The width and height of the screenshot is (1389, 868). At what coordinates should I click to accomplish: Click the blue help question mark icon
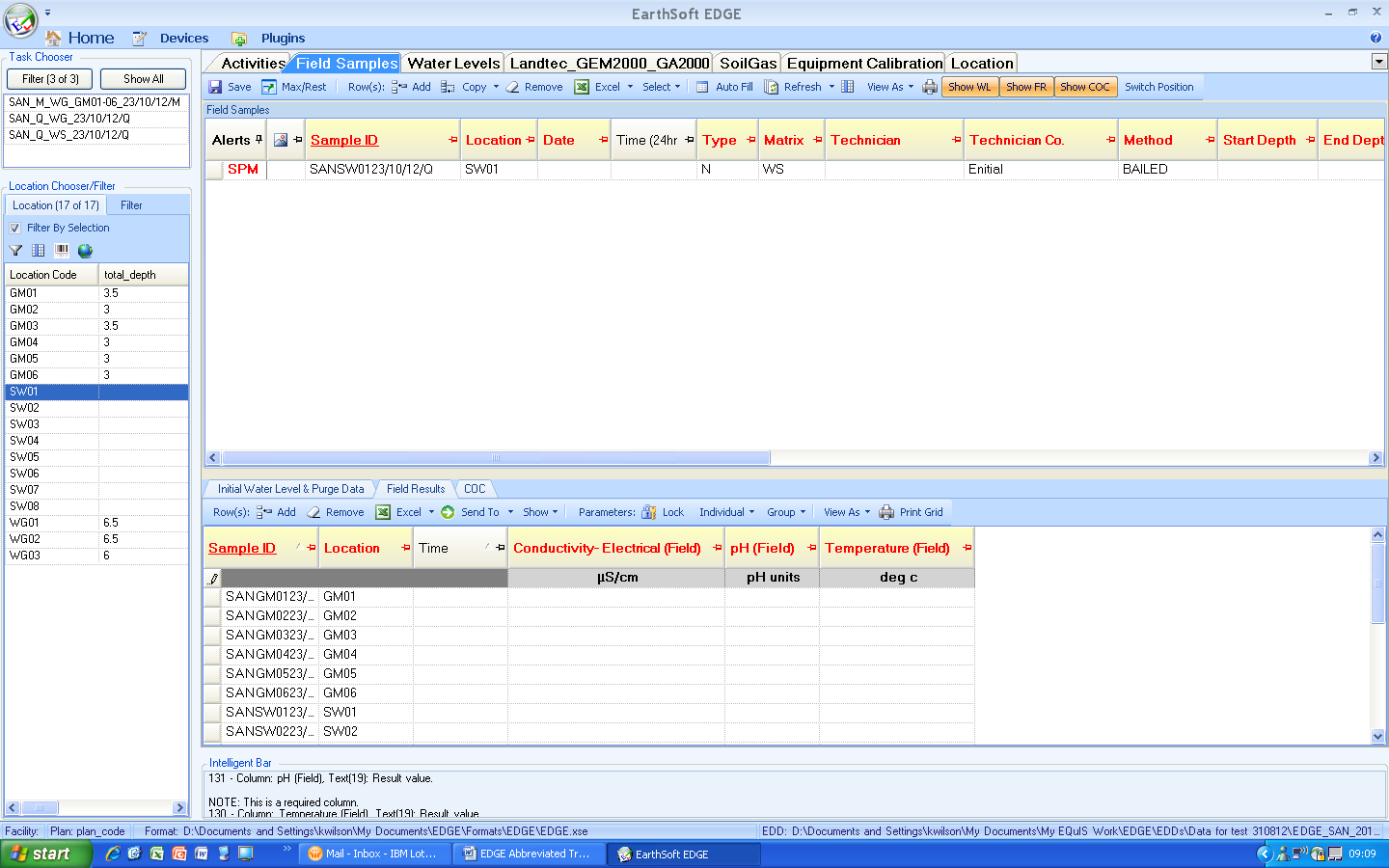[1375, 38]
